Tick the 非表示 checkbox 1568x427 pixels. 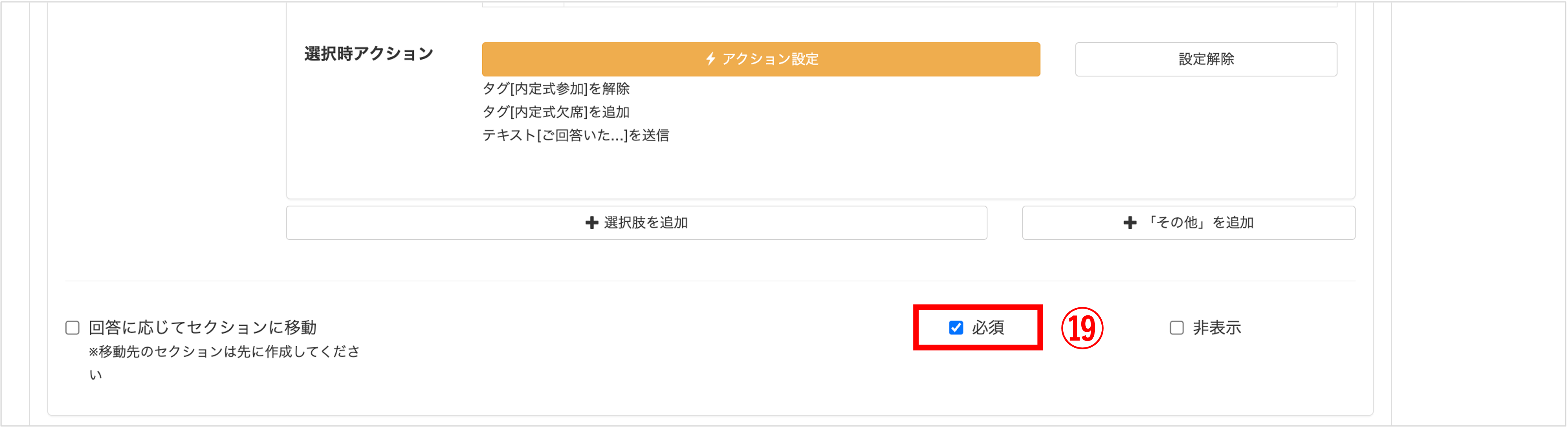[x=1177, y=328]
